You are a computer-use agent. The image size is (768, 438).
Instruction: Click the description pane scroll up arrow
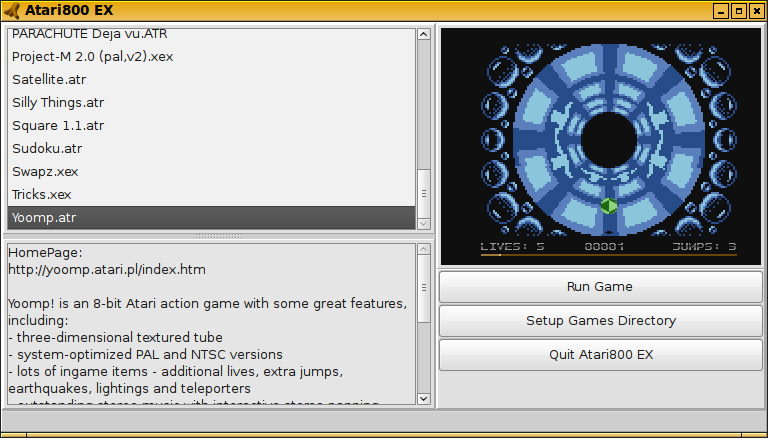pos(424,249)
